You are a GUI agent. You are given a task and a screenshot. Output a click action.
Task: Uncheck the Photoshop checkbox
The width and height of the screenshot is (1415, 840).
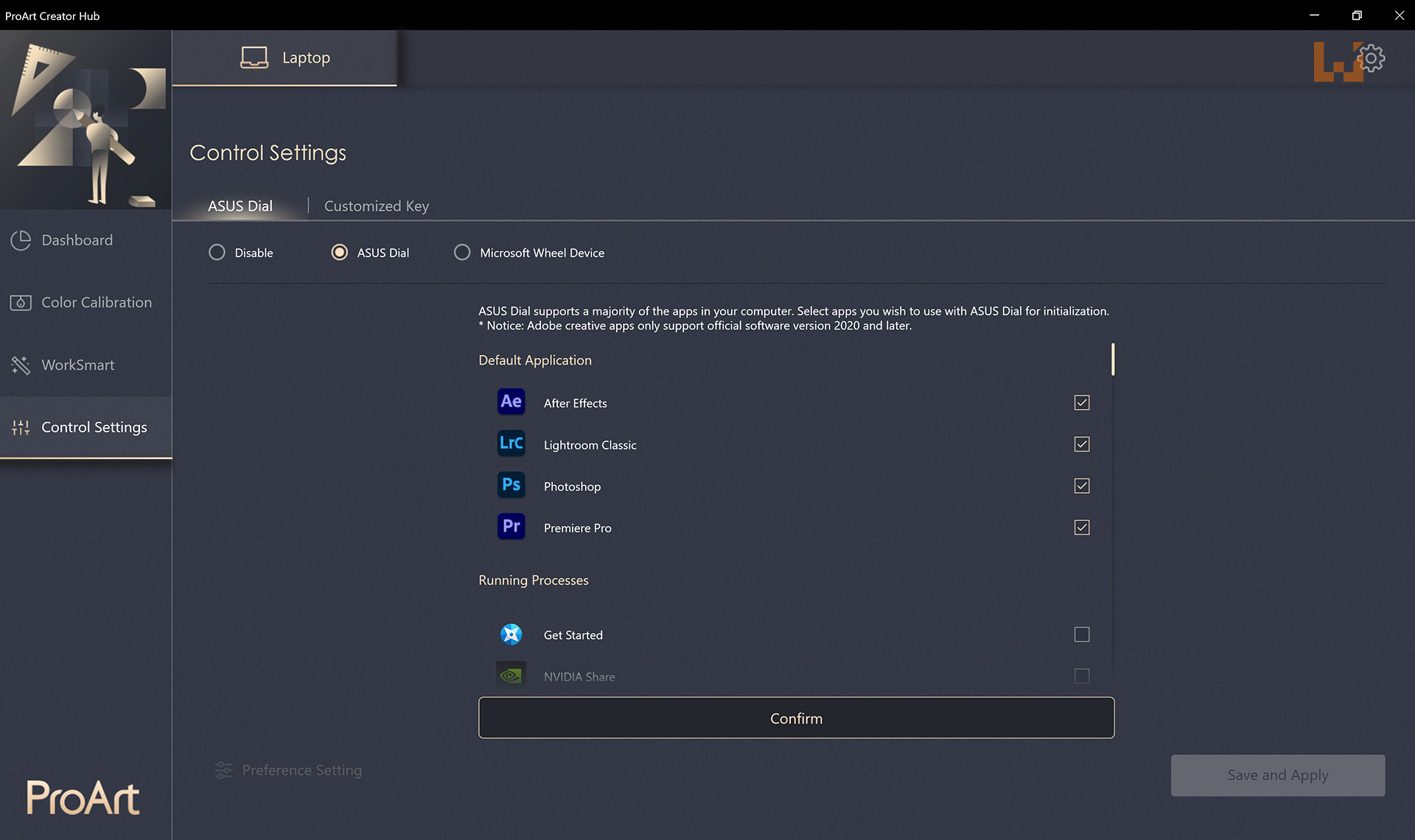(x=1081, y=486)
